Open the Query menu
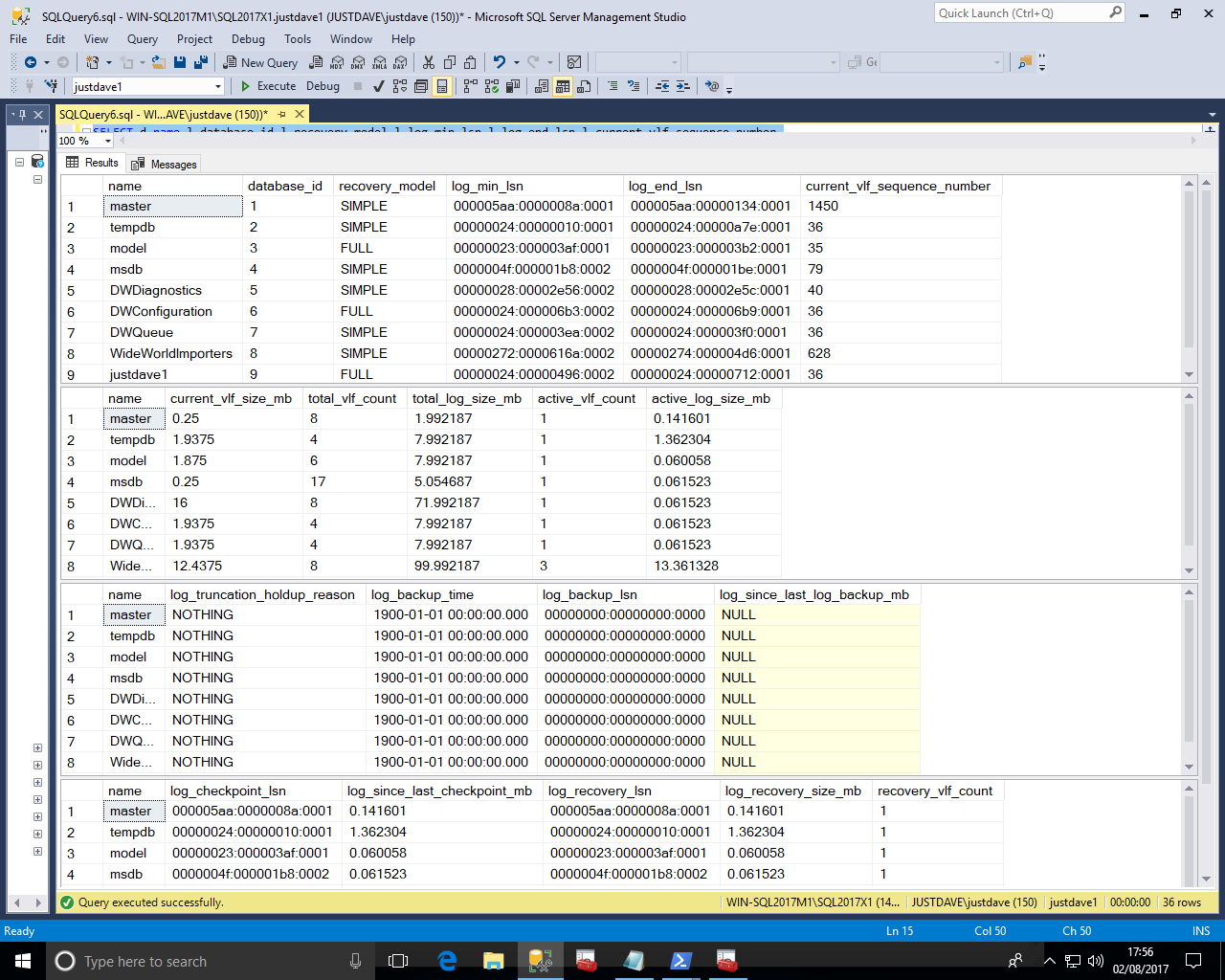Viewport: 1225px width, 980px height. (142, 39)
